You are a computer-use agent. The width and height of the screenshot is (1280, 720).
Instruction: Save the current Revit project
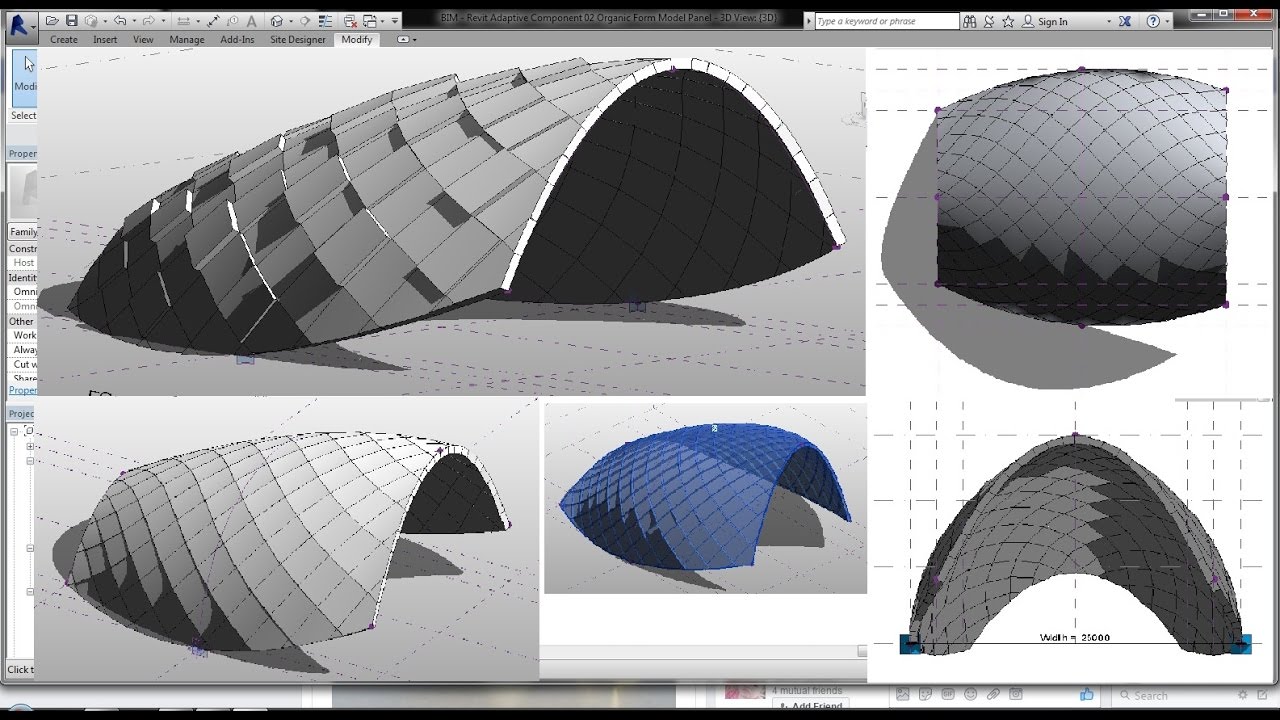pos(73,20)
